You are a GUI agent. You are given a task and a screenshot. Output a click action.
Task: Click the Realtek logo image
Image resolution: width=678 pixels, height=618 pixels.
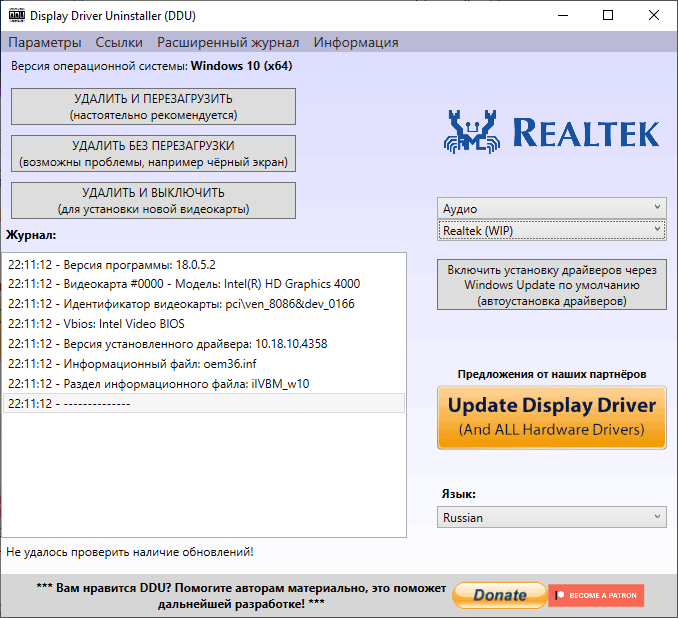click(552, 132)
